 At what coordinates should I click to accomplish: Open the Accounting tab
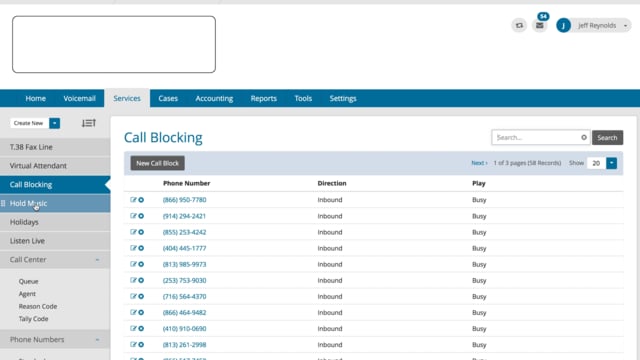214,98
